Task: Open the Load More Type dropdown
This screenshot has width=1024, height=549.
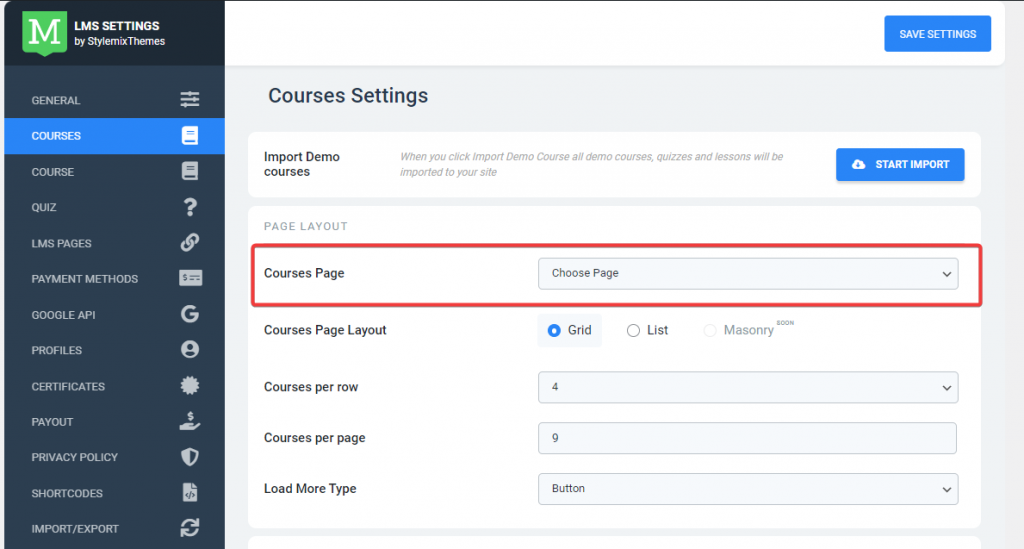Action: pos(748,489)
